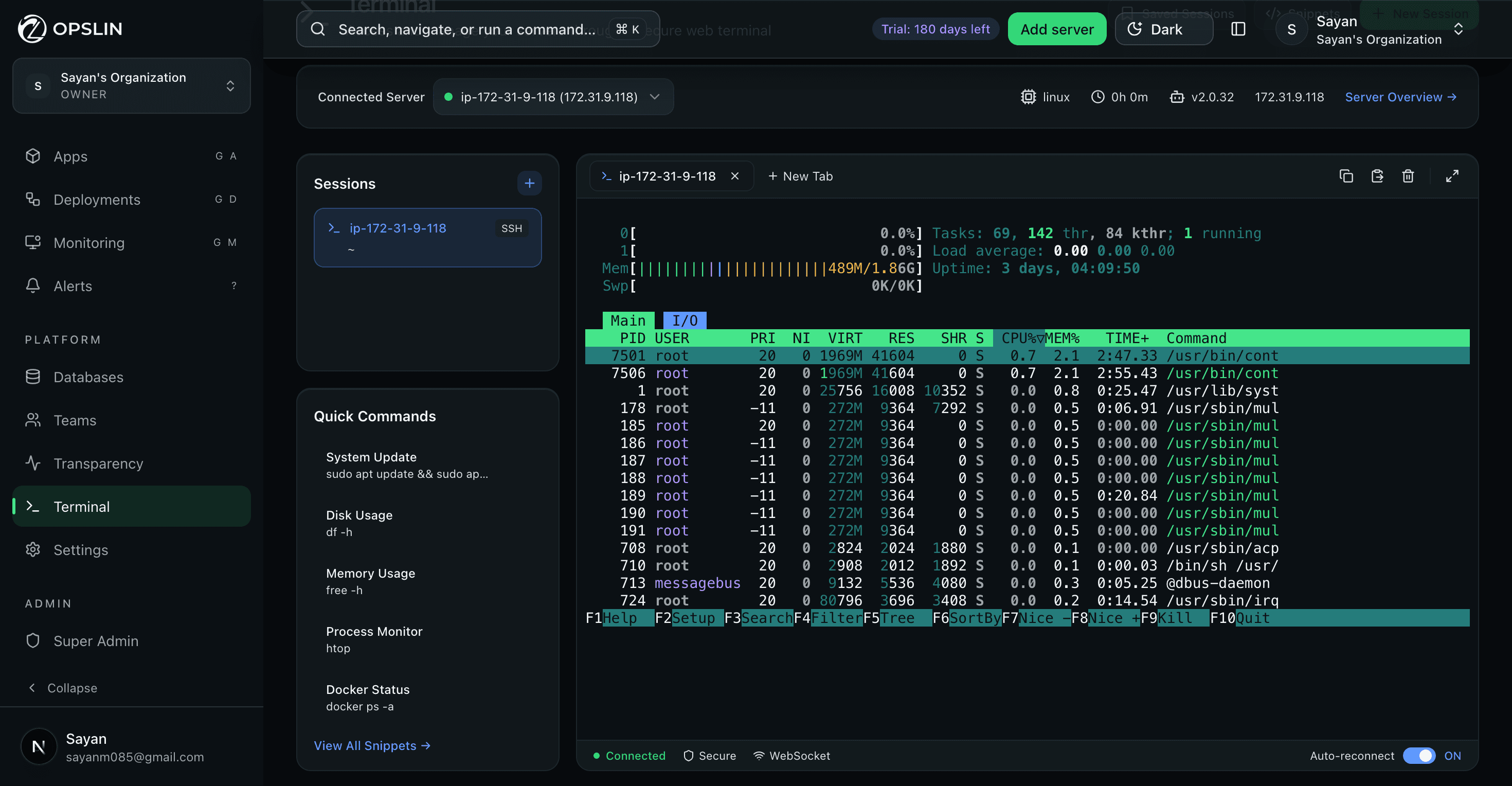Image resolution: width=1512 pixels, height=786 pixels.
Task: Close the ip-172-31-9-118 terminal tab
Action: click(735, 176)
